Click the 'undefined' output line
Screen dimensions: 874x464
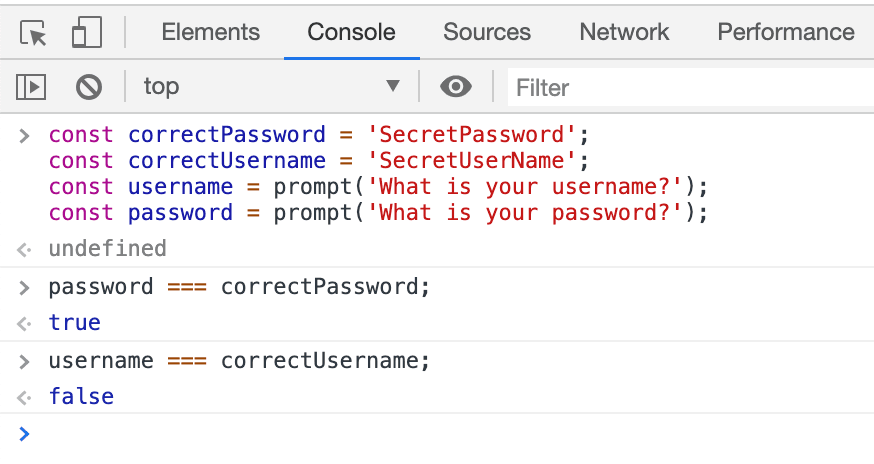[107, 248]
